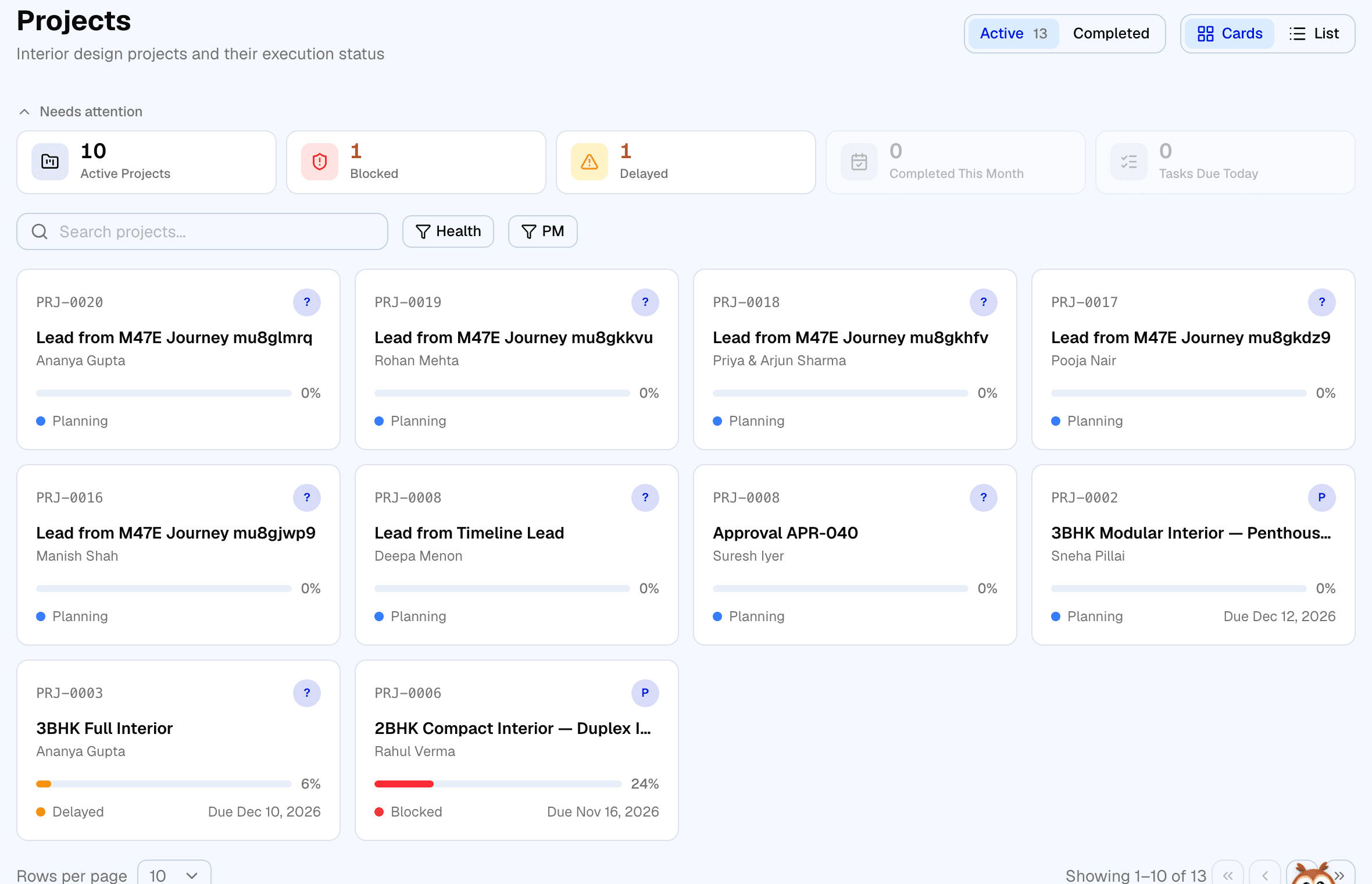
Task: Select the Completed tab
Action: click(1111, 34)
